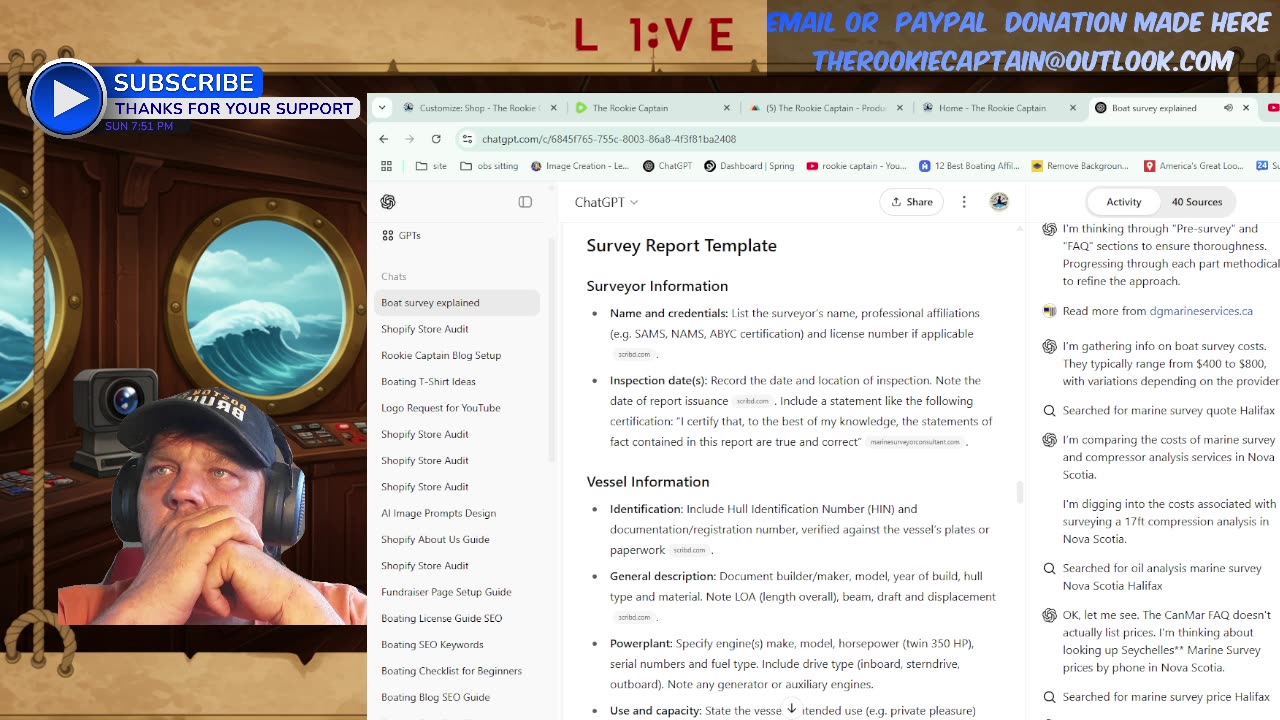1280x720 pixels.
Task: Select the 40 Sources tab
Action: (x=1197, y=202)
